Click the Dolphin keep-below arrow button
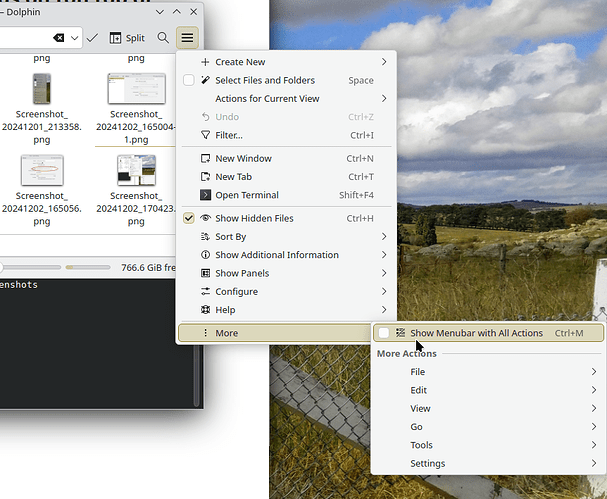This screenshot has height=499, width=607. click(159, 12)
